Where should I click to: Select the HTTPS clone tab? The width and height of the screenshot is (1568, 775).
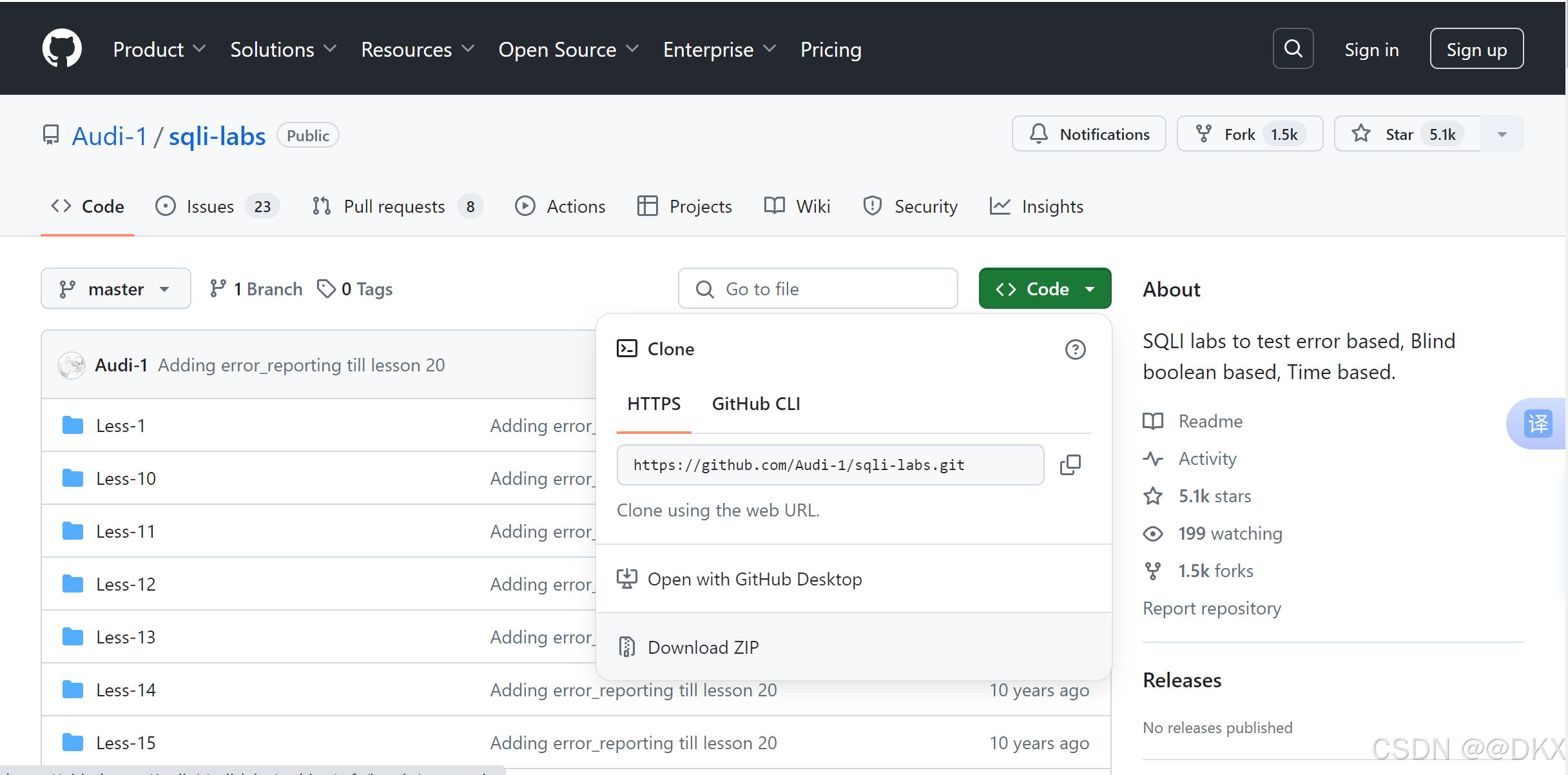coord(653,404)
